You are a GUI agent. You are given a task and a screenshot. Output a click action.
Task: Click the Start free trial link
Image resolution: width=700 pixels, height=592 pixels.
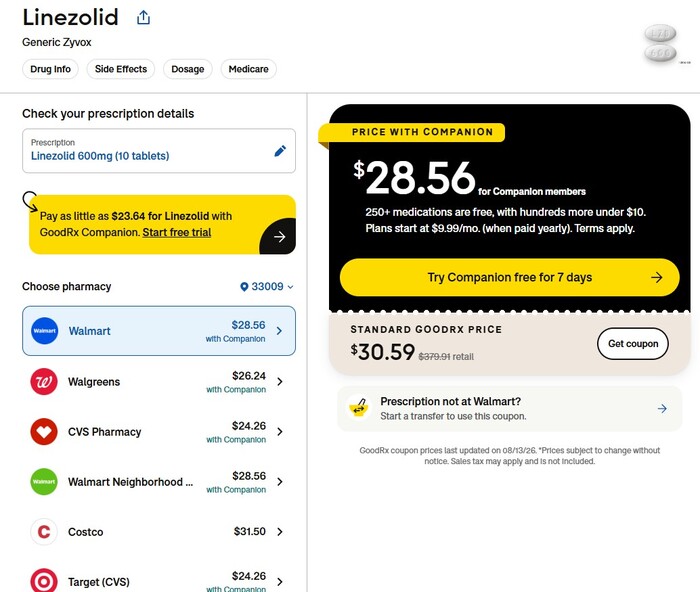coord(177,233)
